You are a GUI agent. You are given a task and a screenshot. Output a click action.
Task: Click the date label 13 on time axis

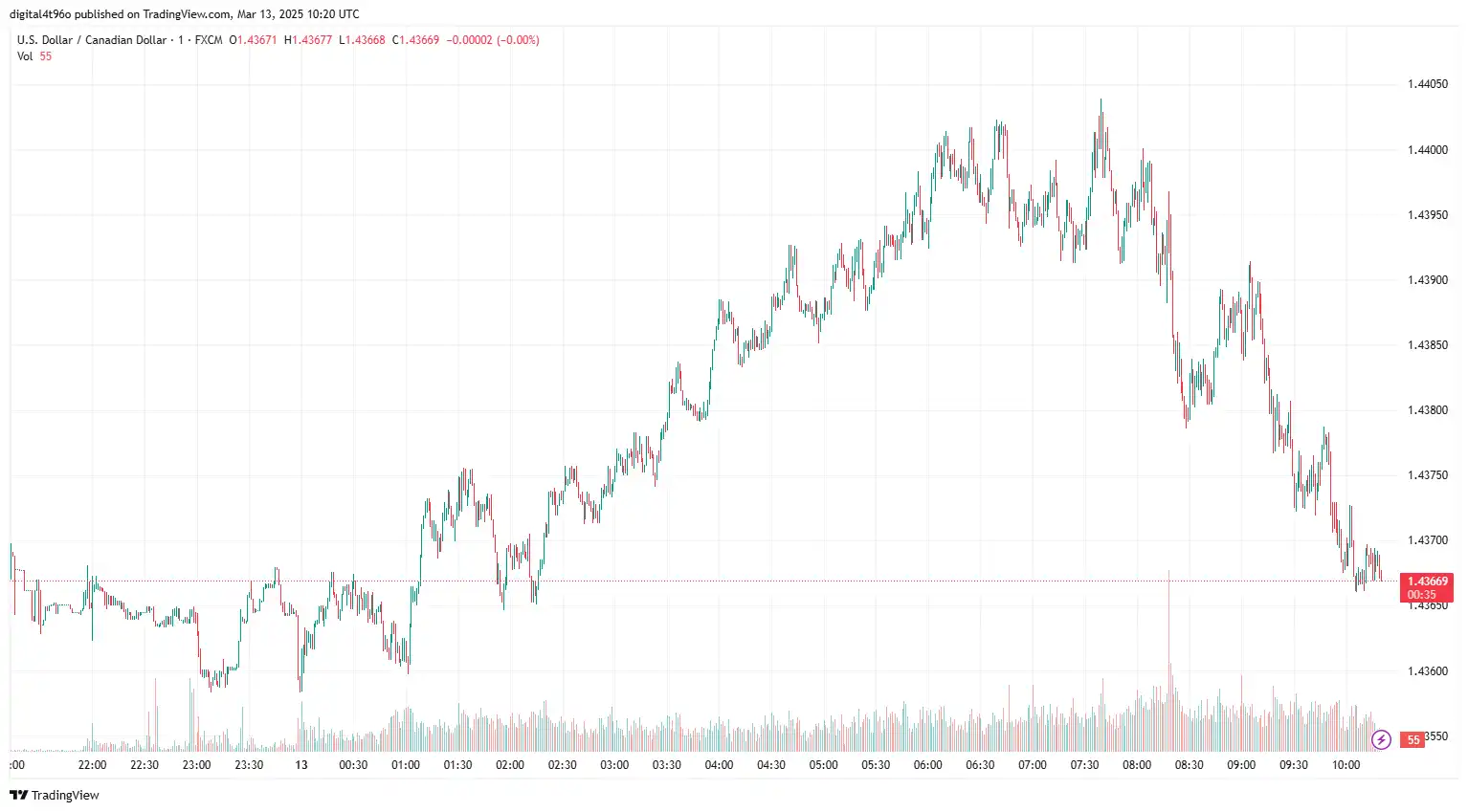(x=301, y=765)
